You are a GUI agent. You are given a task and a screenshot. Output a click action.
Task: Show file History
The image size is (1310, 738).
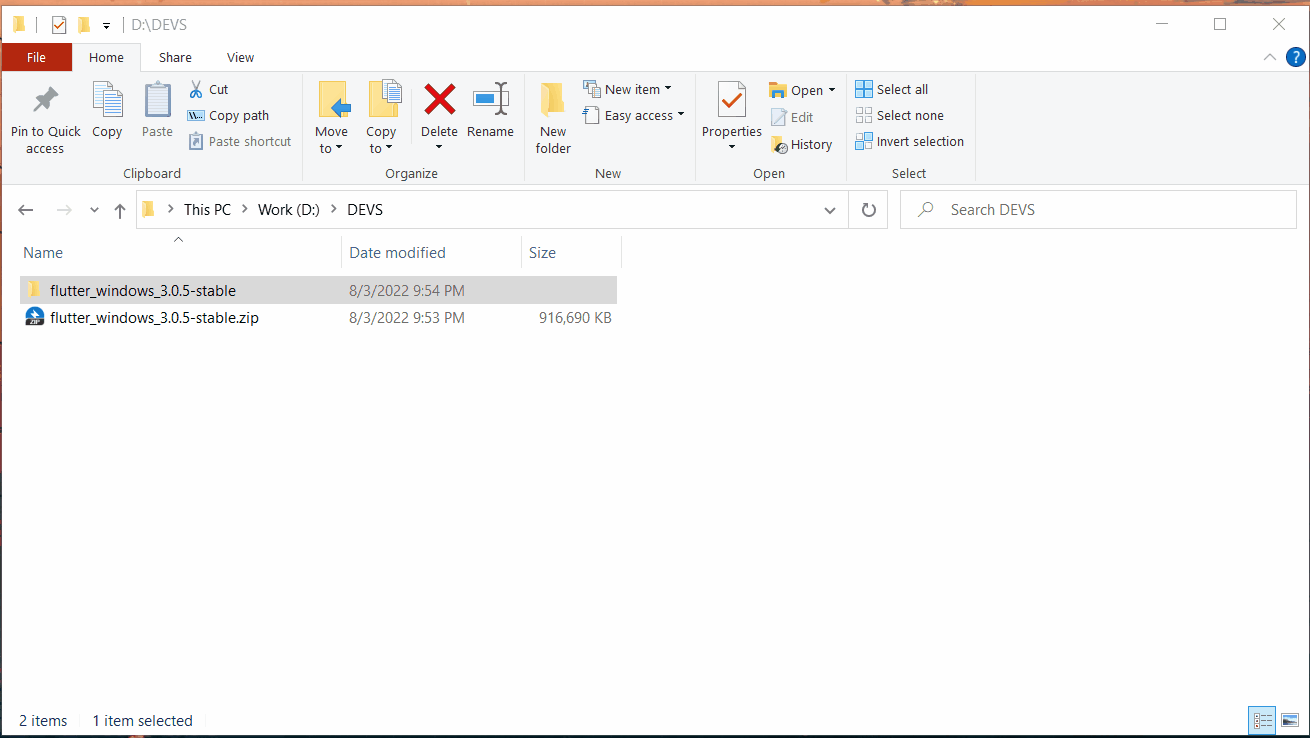tap(801, 144)
